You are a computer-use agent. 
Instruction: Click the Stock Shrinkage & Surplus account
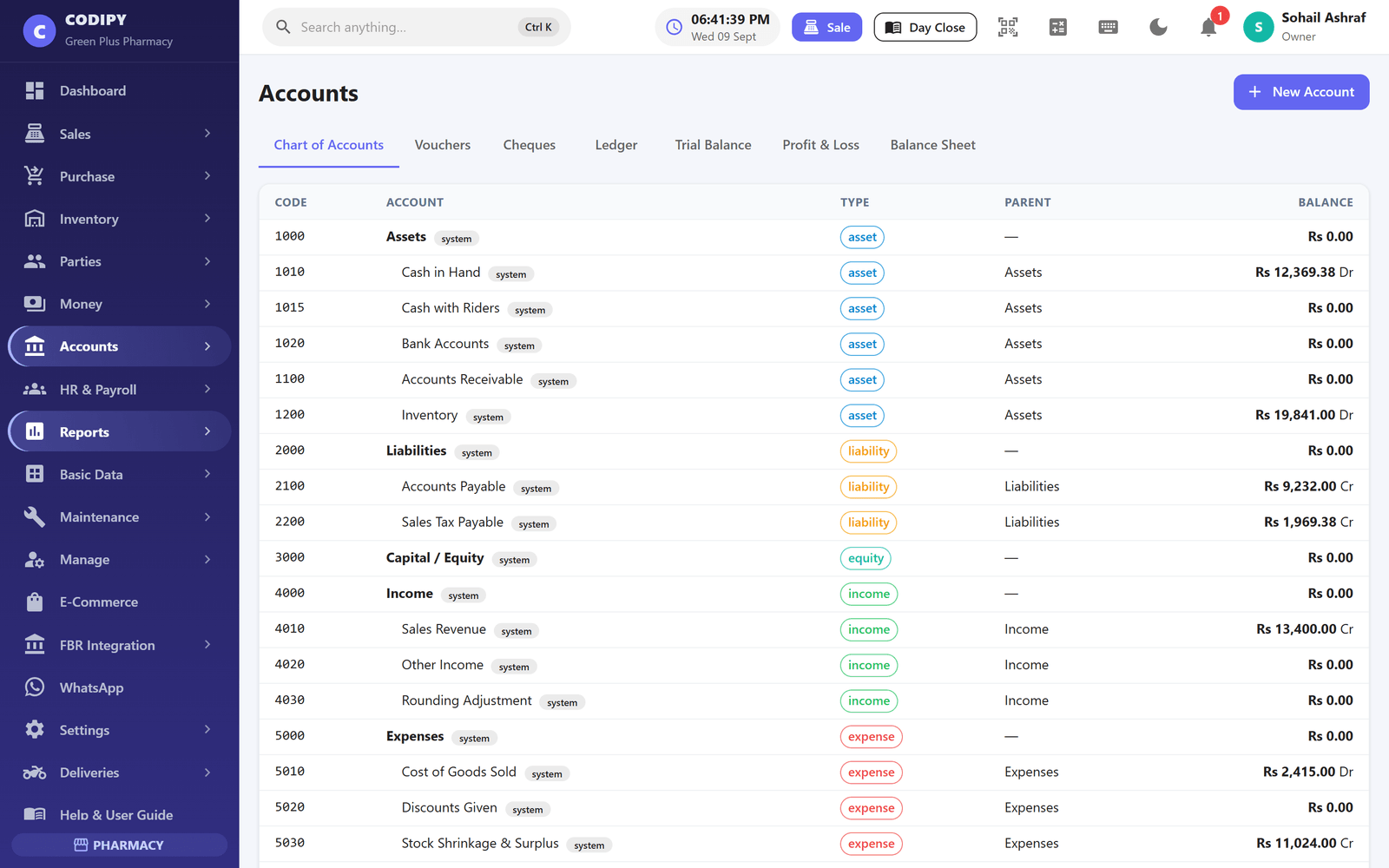pos(480,843)
